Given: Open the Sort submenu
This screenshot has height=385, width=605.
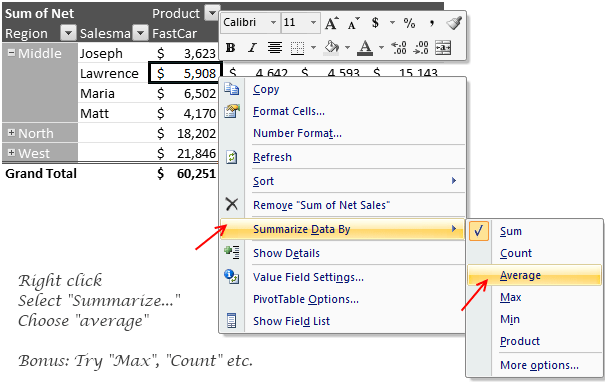Looking at the screenshot, I should point(343,181).
